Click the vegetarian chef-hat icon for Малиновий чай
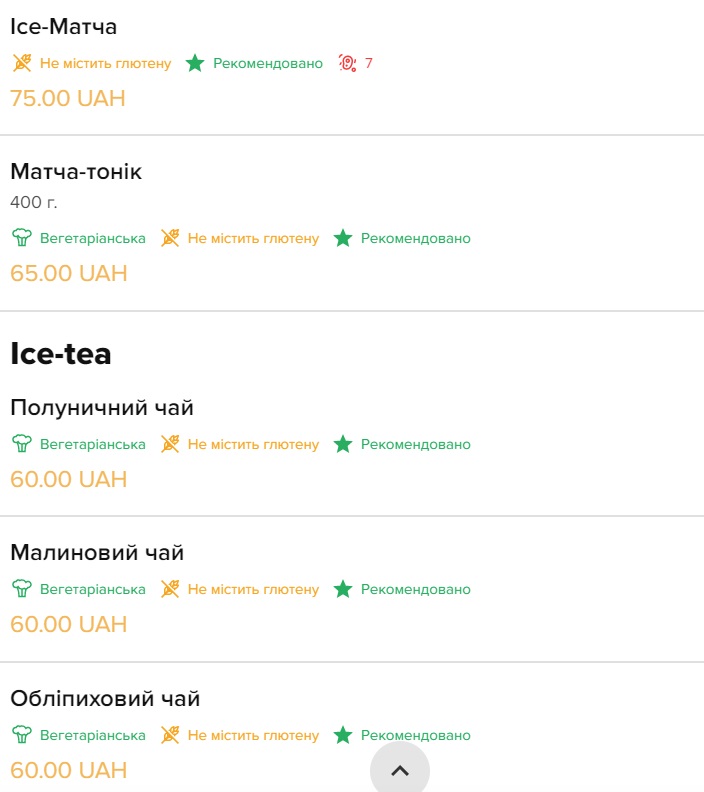Image resolution: width=704 pixels, height=792 pixels. (22, 589)
